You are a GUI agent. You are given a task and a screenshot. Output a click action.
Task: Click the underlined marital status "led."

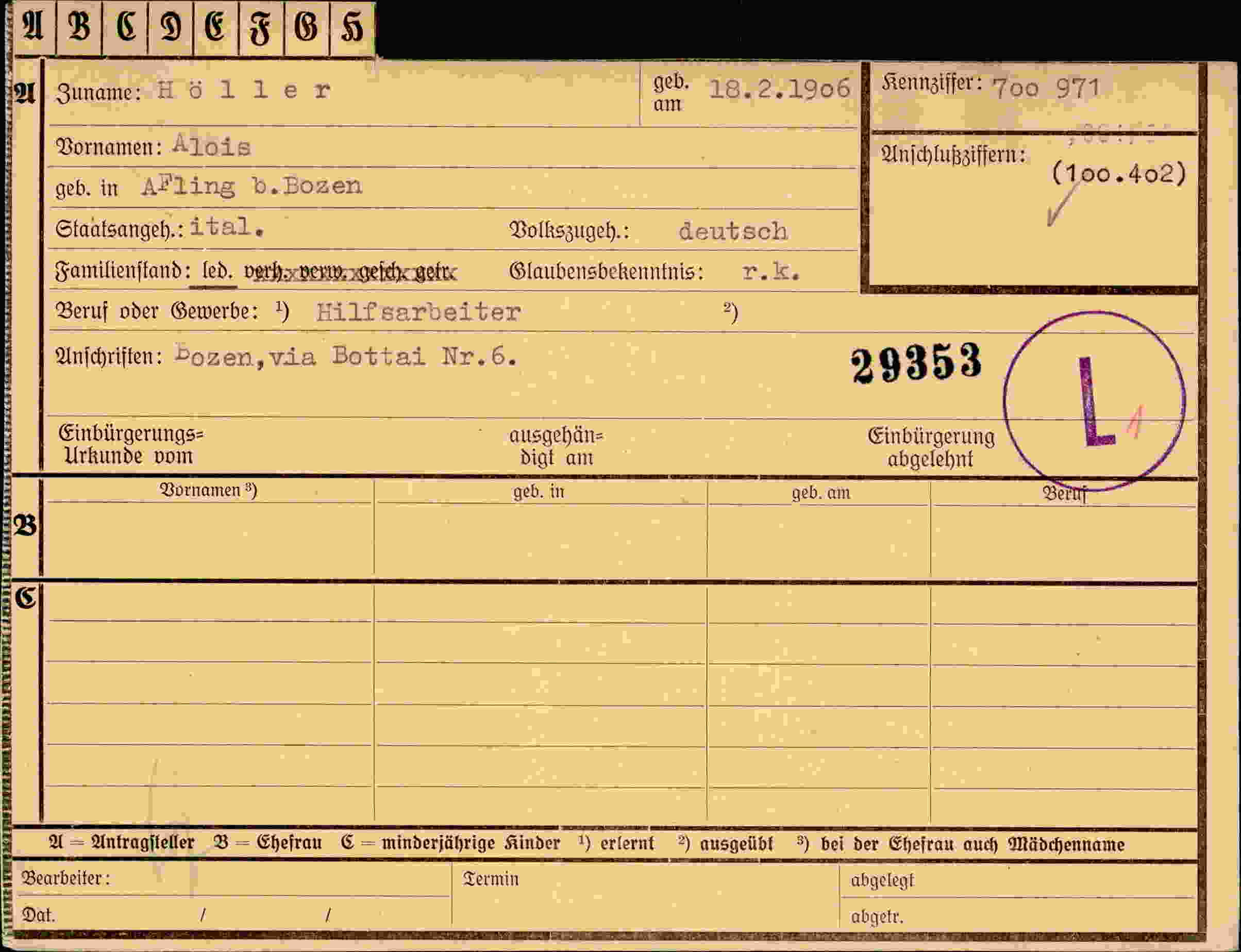[217, 272]
